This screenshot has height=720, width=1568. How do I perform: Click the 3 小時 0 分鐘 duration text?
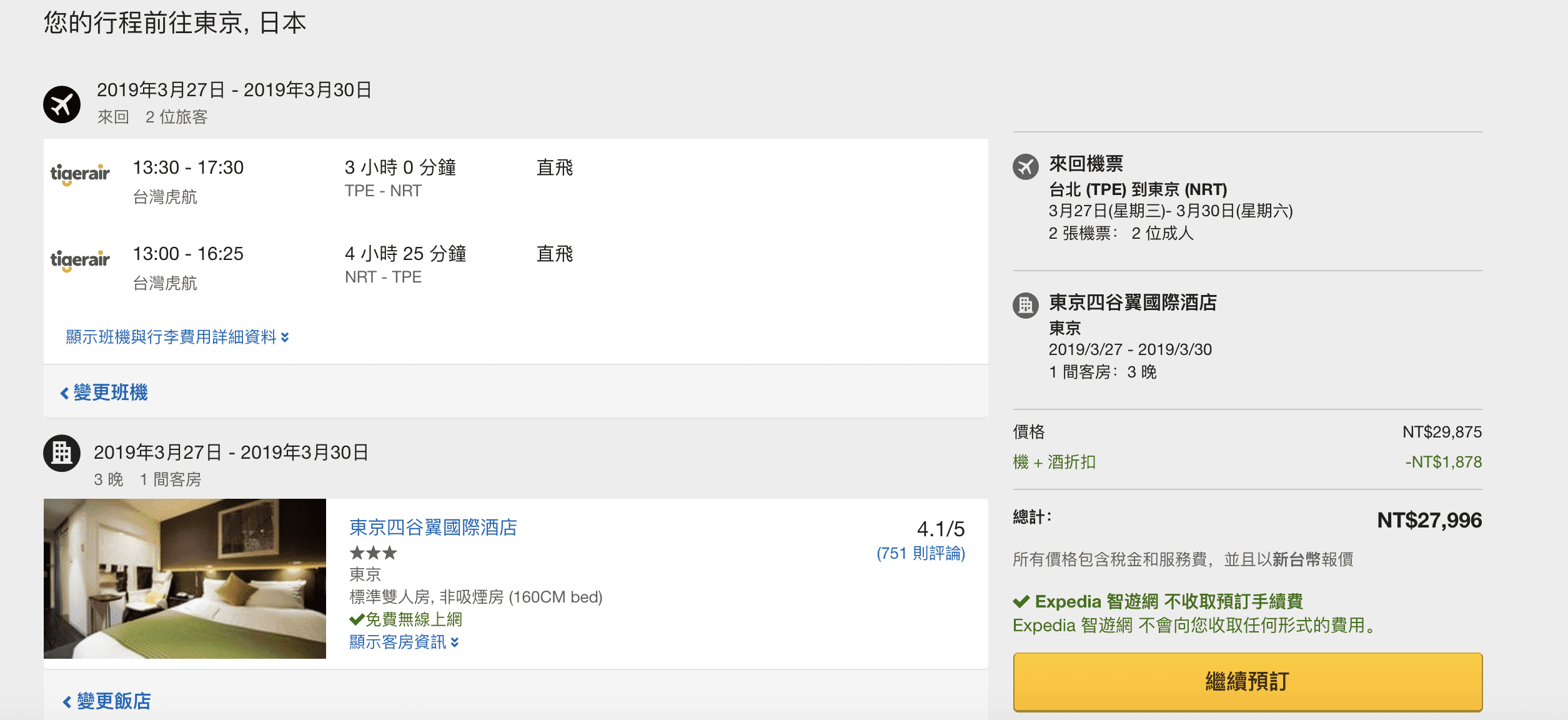400,167
